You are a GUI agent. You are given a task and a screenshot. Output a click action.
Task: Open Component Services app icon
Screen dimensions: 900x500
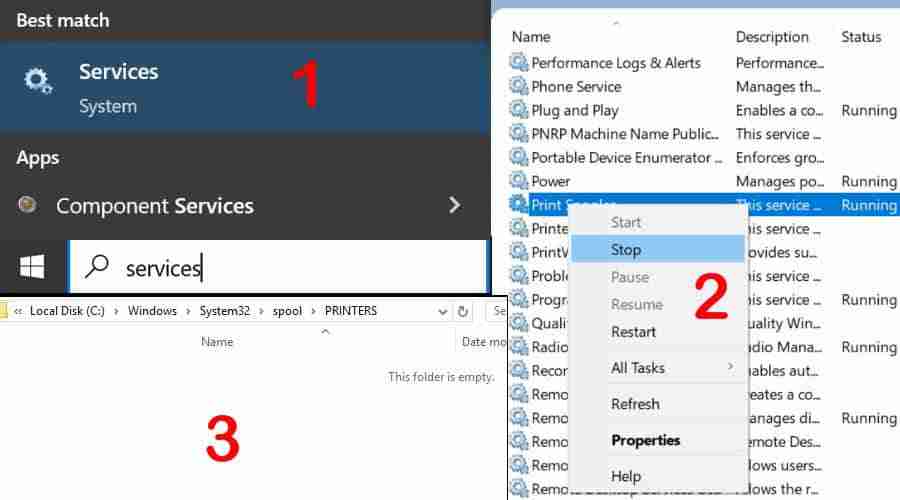27,204
